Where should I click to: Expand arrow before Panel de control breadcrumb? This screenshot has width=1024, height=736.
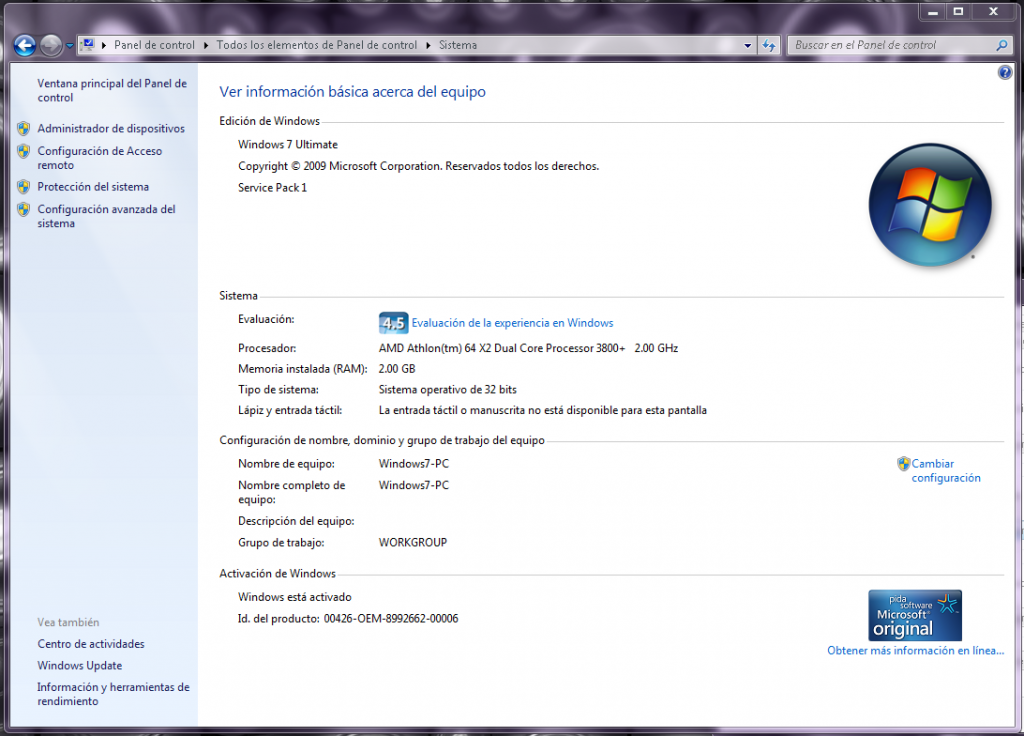(x=104, y=45)
